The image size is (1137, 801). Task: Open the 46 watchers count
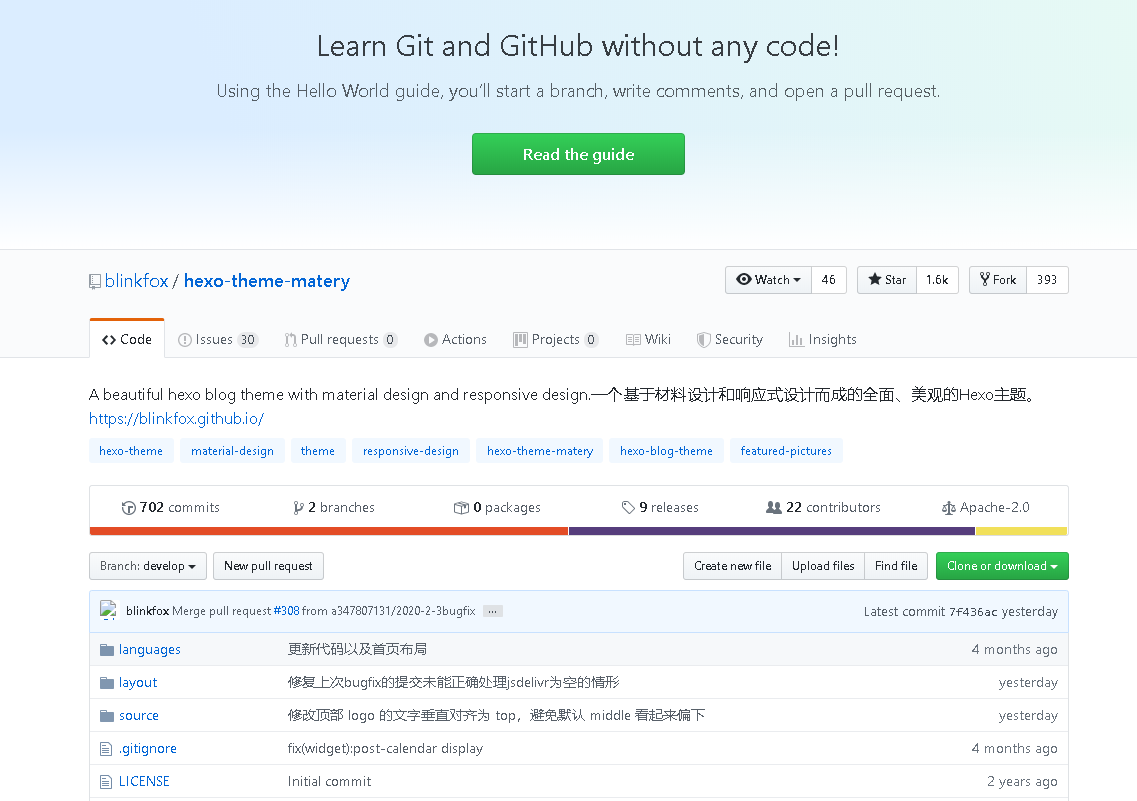829,280
